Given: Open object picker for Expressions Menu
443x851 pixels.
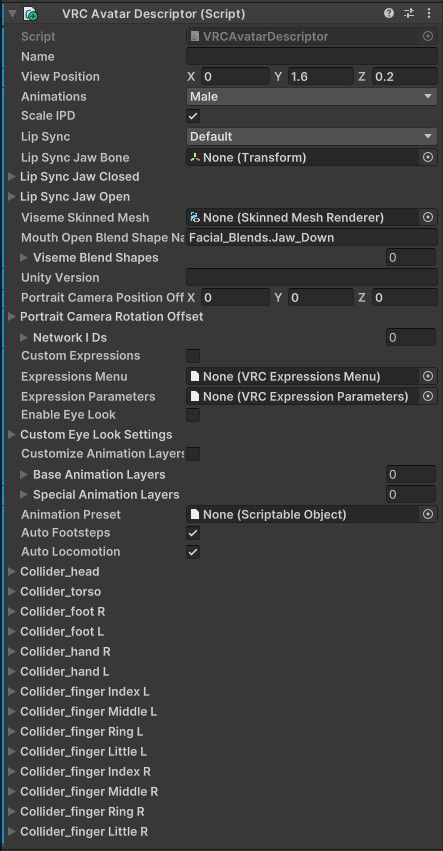Looking at the screenshot, I should [x=428, y=376].
